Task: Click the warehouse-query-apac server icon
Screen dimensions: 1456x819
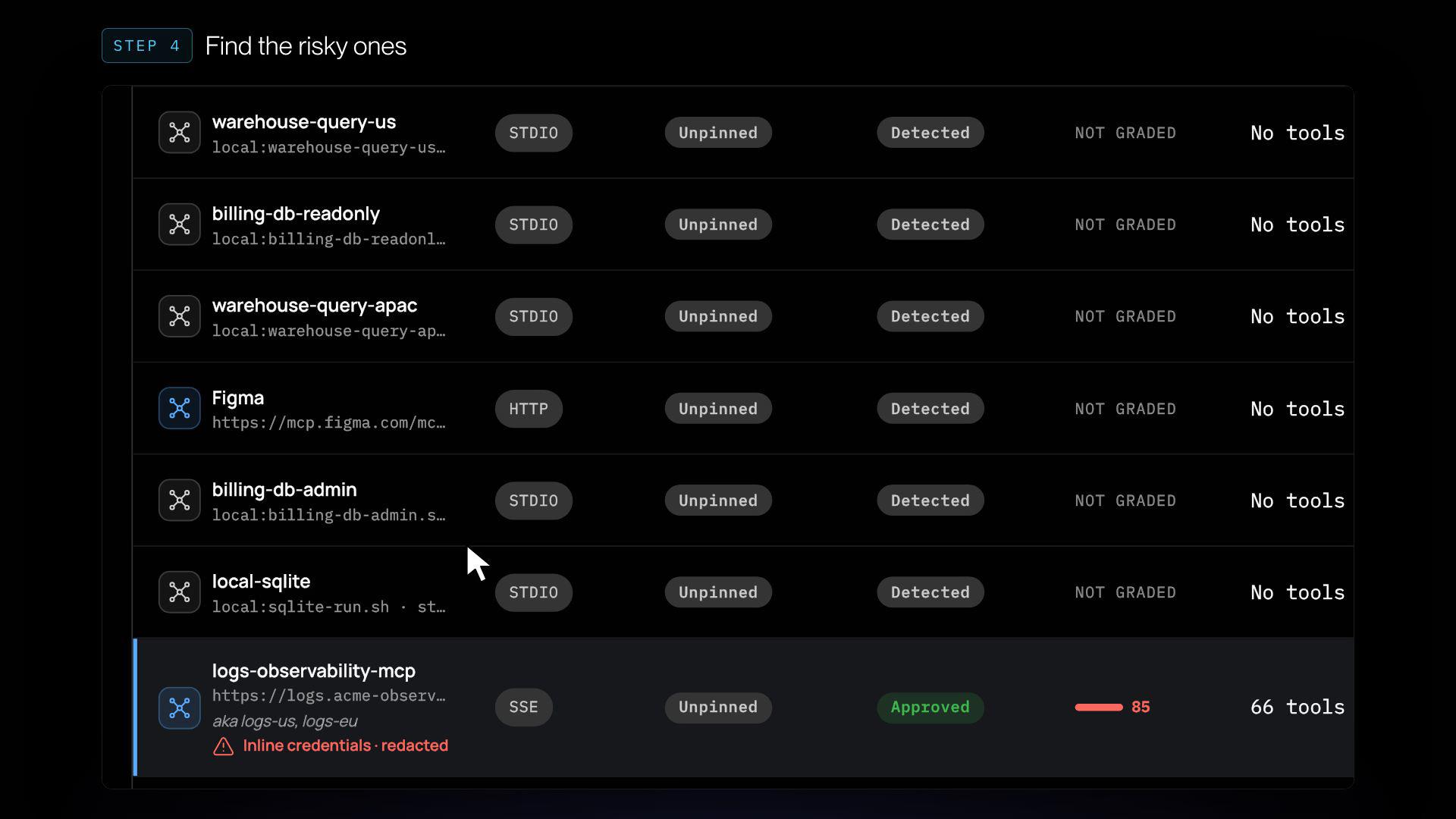Action: click(179, 316)
